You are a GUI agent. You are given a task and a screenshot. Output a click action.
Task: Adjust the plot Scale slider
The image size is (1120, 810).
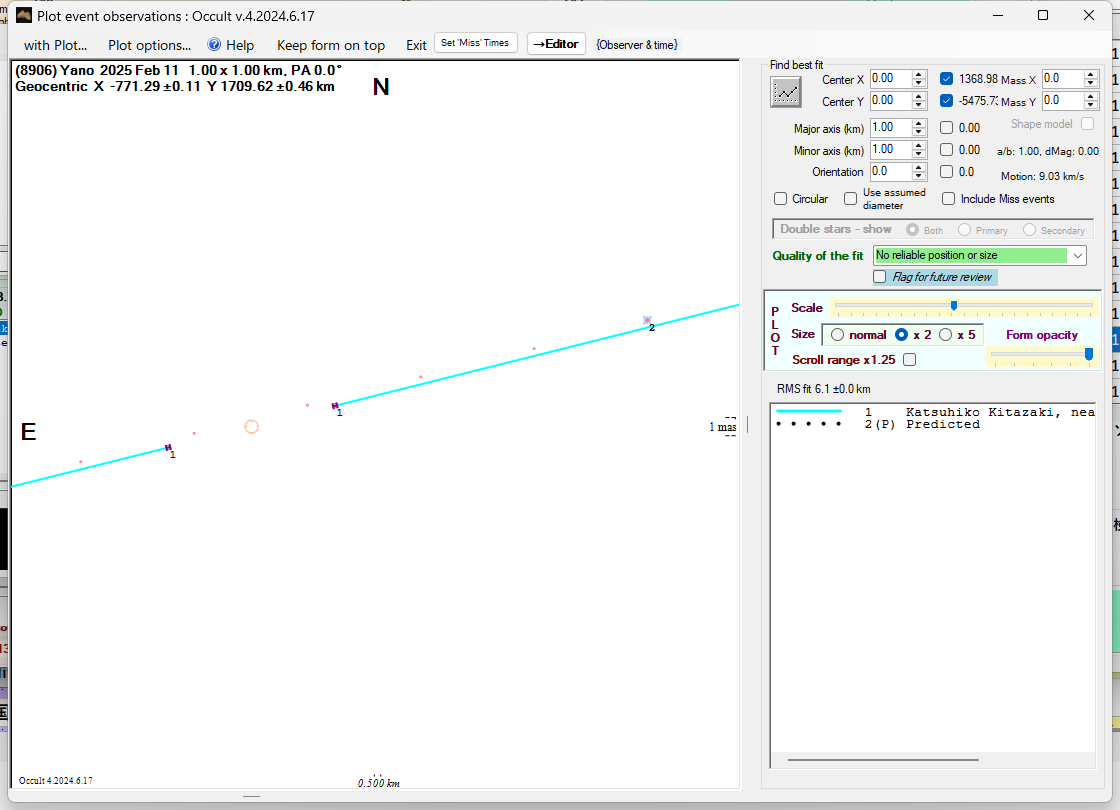pos(954,306)
